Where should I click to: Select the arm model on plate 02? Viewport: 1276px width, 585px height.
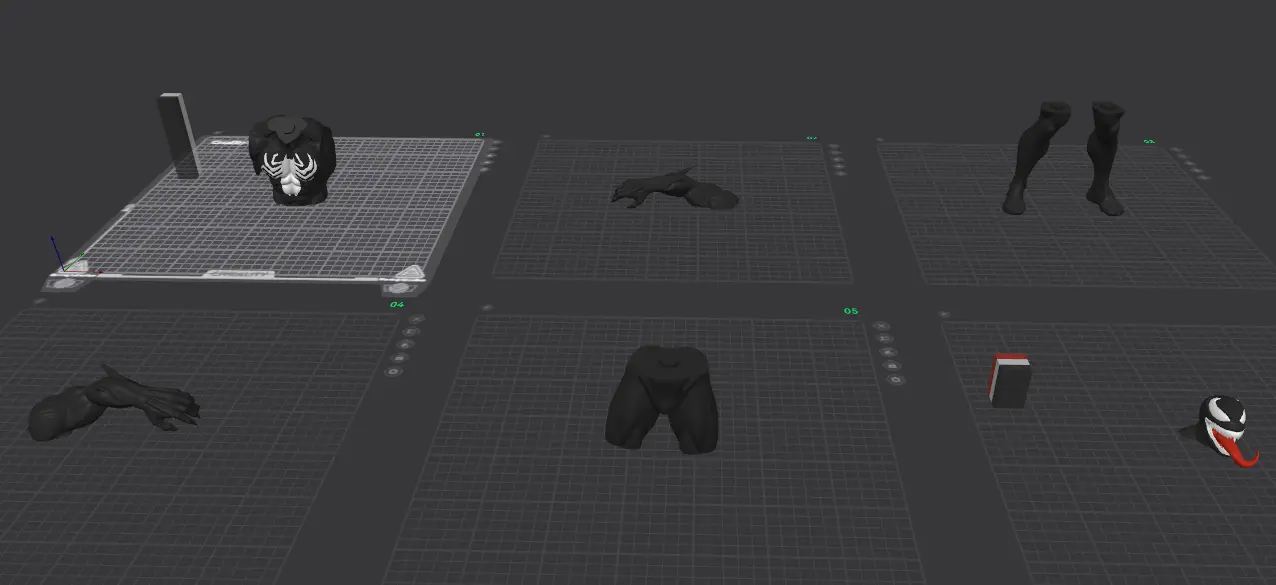click(675, 190)
